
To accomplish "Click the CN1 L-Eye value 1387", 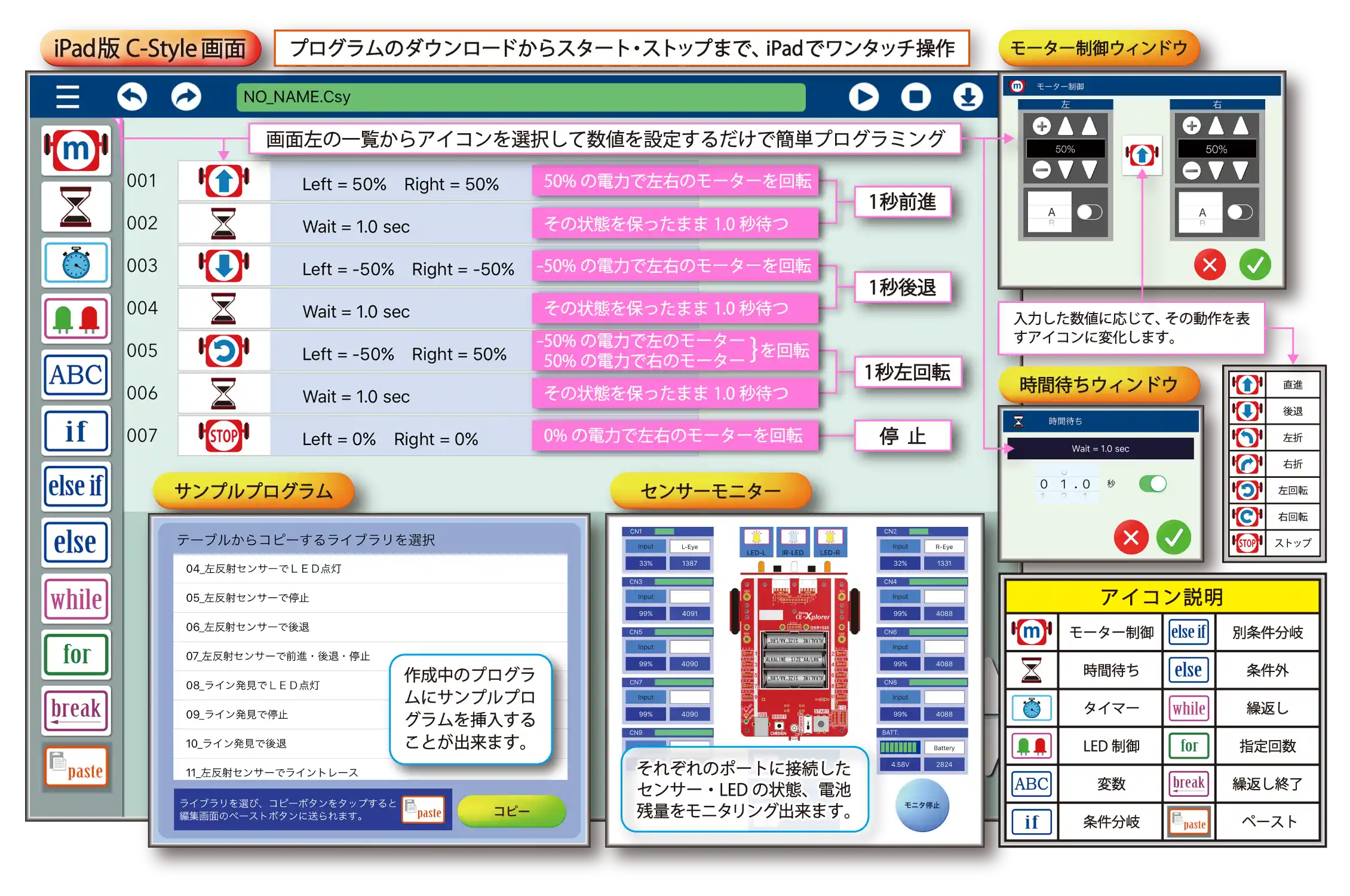I will 689,563.
